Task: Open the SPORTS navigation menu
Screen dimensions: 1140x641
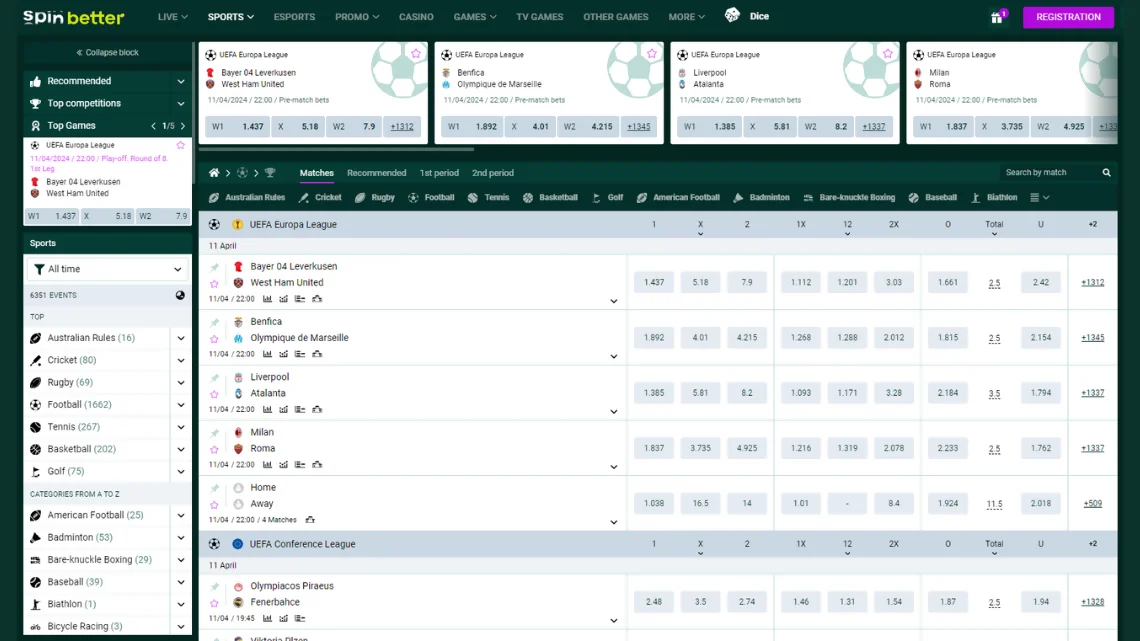Action: (x=230, y=17)
